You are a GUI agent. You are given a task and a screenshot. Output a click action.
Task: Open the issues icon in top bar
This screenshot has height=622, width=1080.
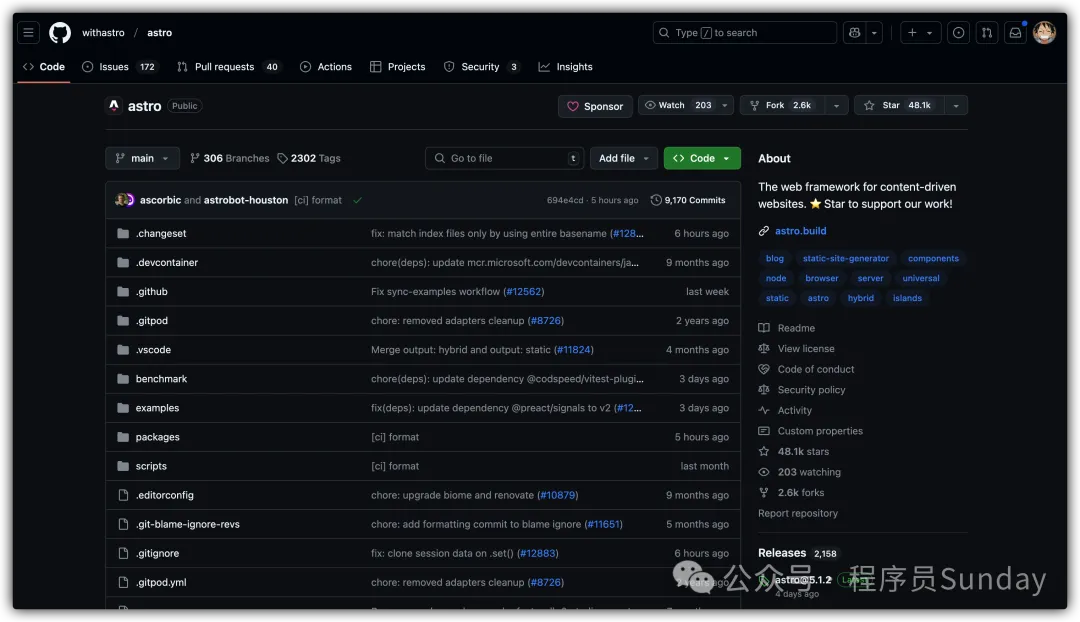pyautogui.click(x=958, y=33)
